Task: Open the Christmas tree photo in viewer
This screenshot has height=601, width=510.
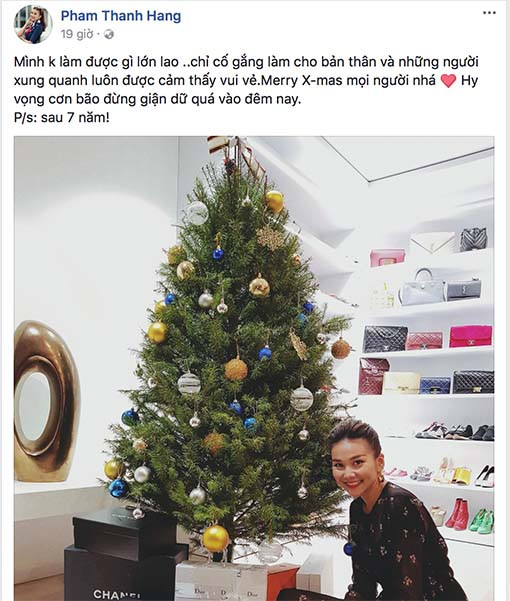Action: tap(254, 368)
